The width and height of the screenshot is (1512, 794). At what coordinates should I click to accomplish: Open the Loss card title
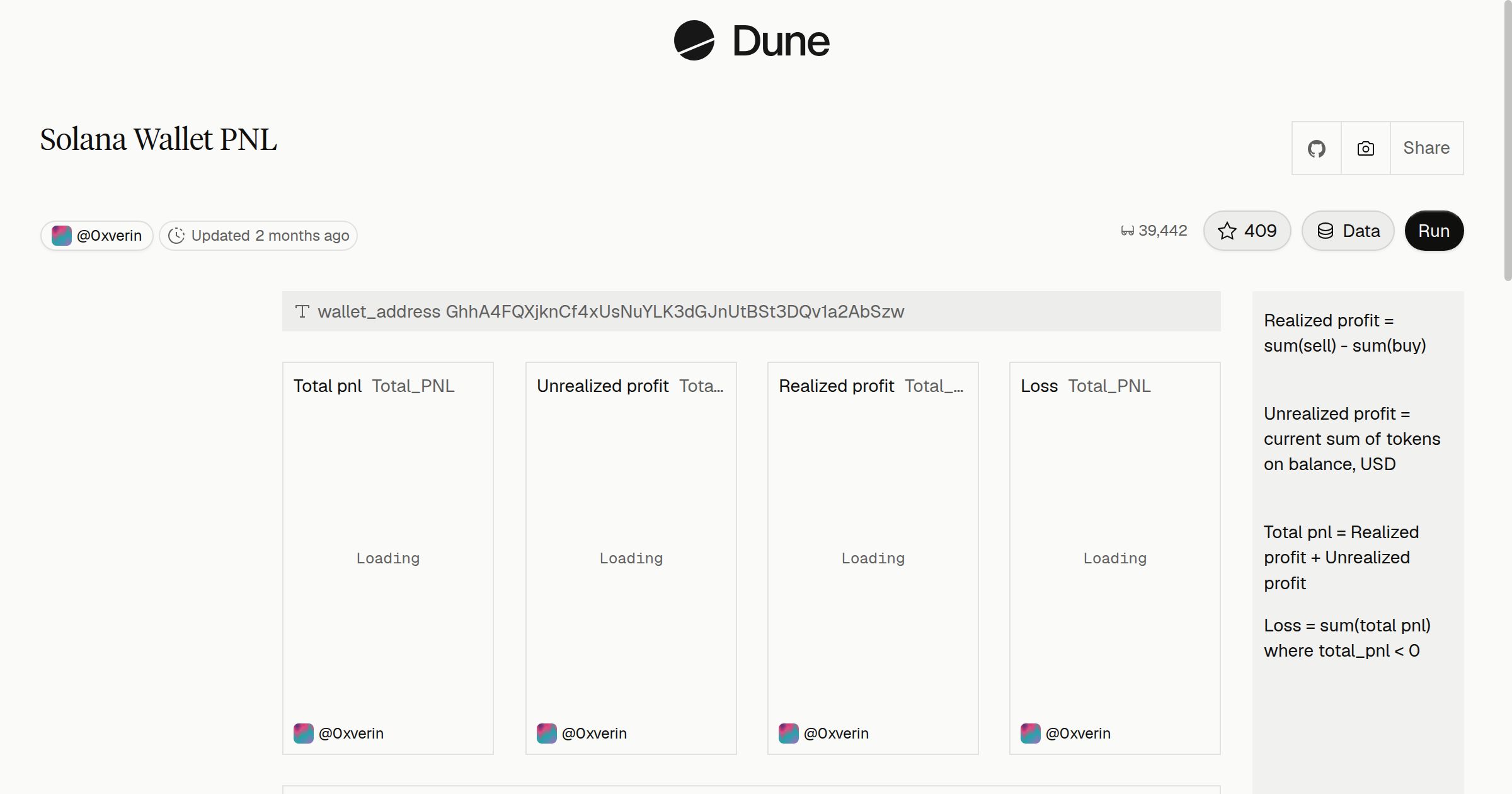(1039, 386)
